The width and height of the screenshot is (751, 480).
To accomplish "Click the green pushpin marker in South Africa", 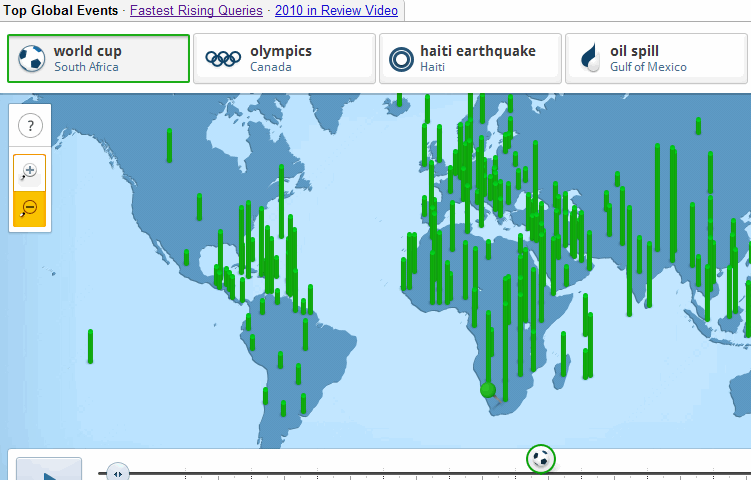I will click(490, 392).
